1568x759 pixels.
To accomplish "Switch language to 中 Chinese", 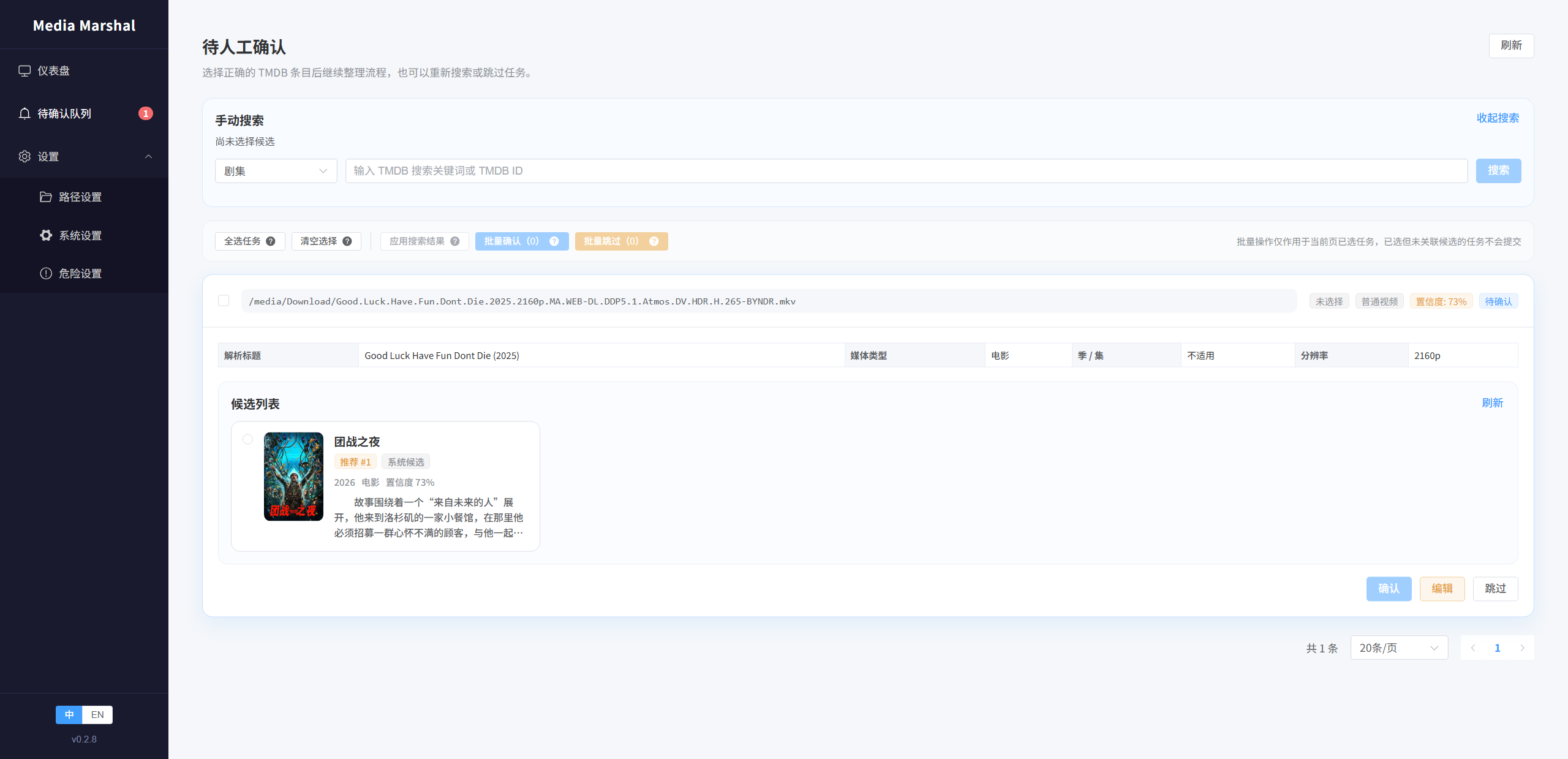I will coord(69,714).
